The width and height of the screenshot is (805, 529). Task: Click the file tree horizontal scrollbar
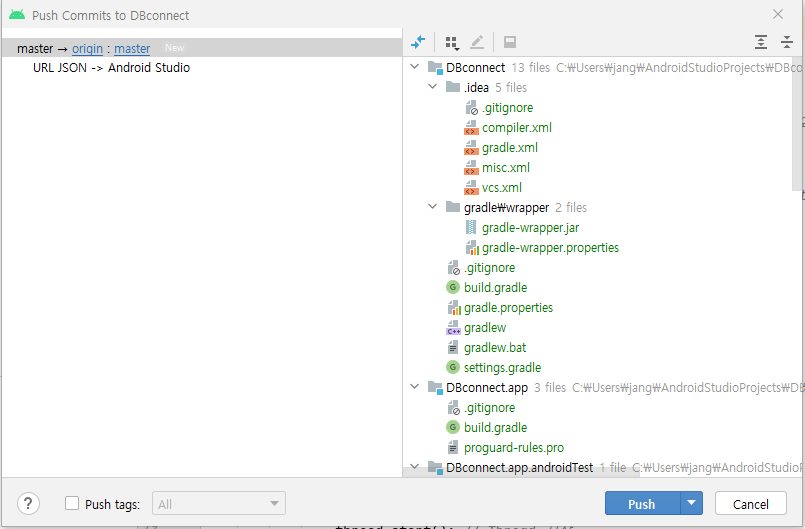click(521, 474)
